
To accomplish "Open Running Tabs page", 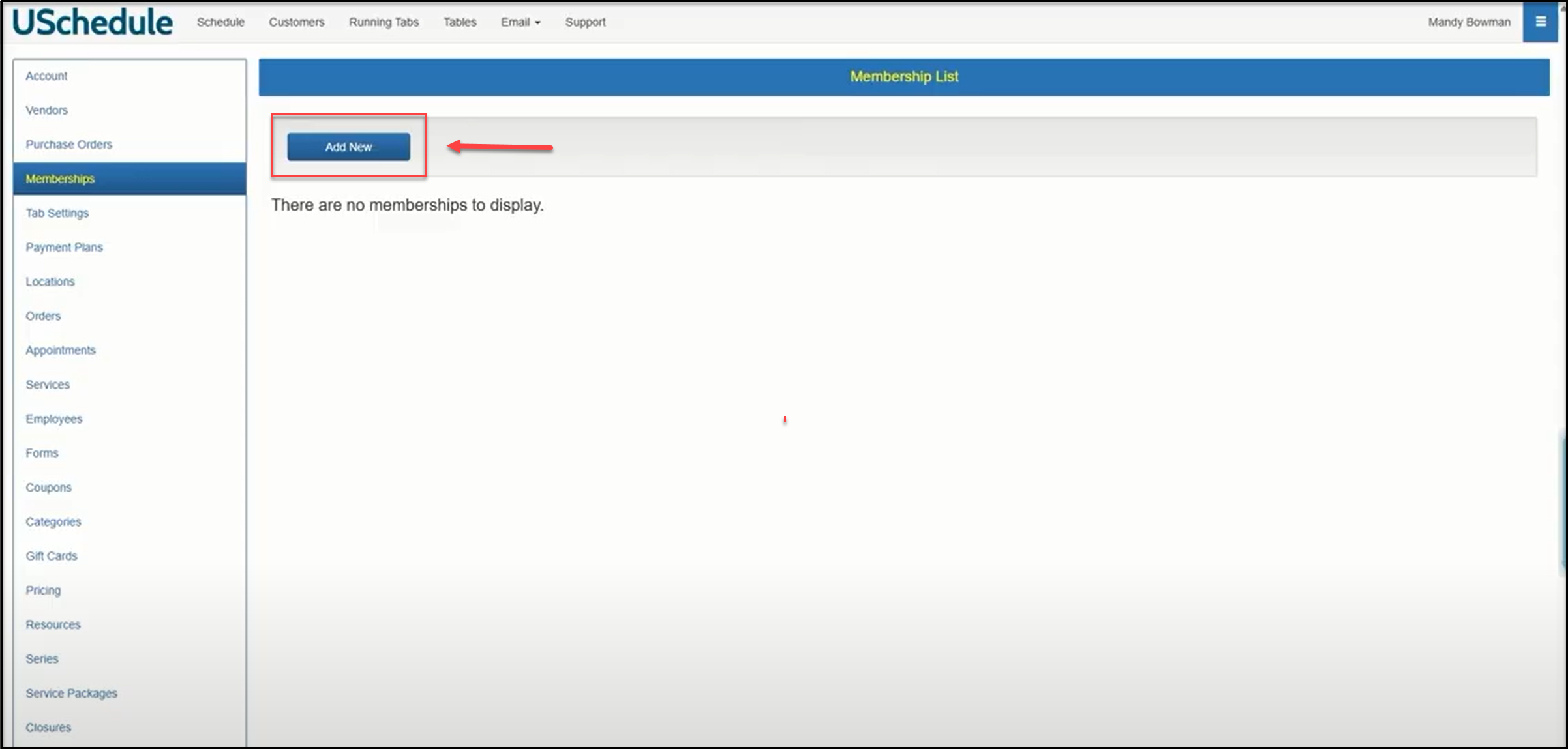I will tap(384, 22).
